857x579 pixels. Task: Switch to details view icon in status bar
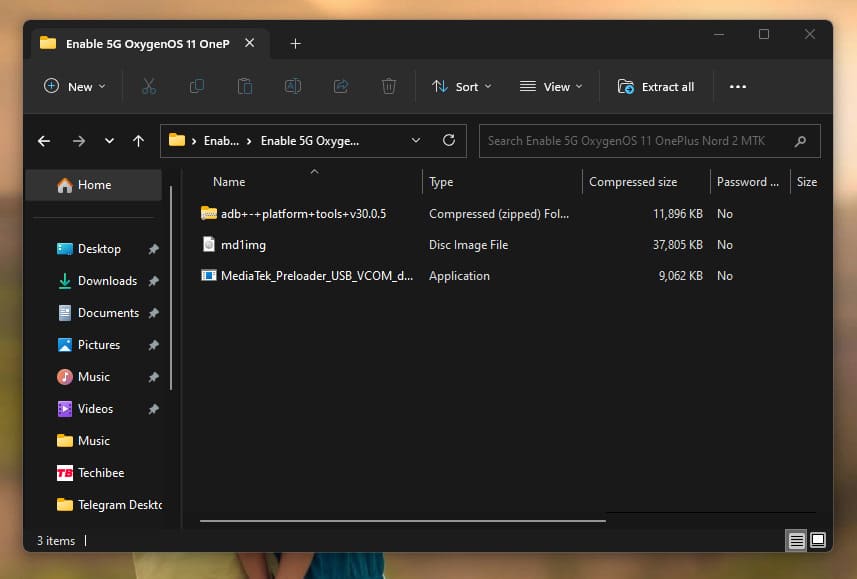tap(796, 541)
